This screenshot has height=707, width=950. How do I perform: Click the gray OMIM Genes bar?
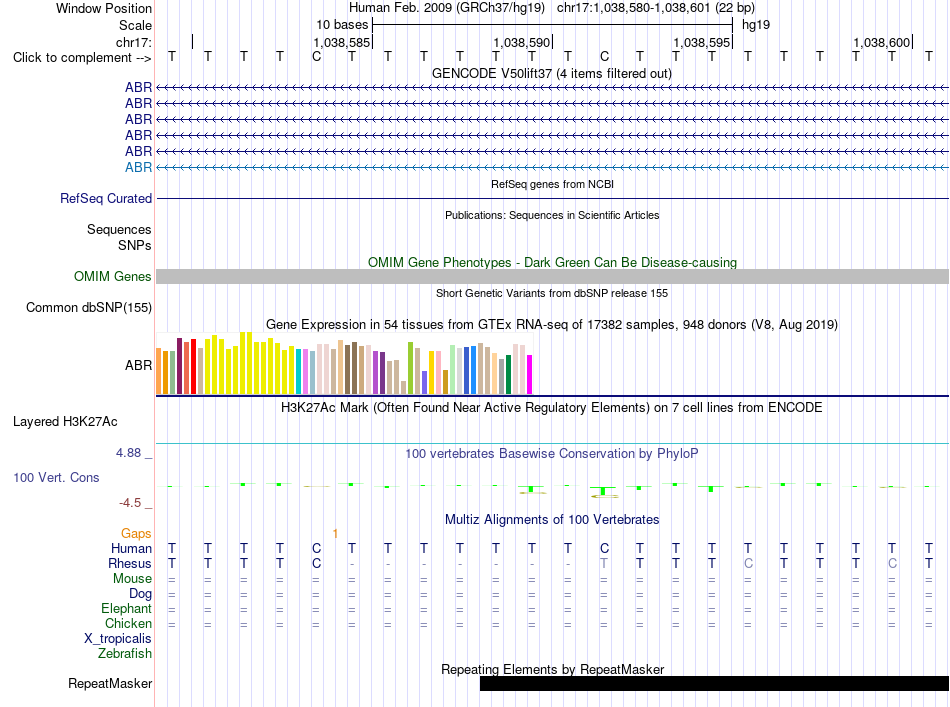(552, 276)
